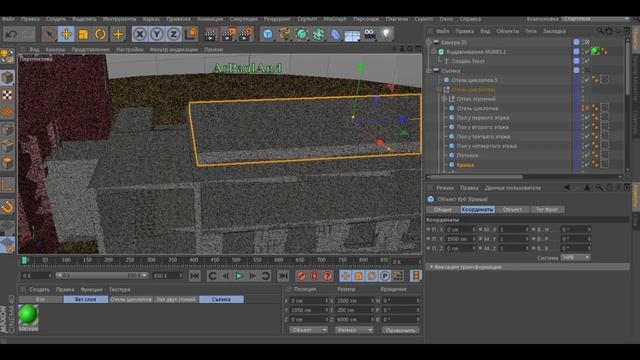Click the Deformer bend icon
Viewport: 640px width, 360px height.
[335, 34]
